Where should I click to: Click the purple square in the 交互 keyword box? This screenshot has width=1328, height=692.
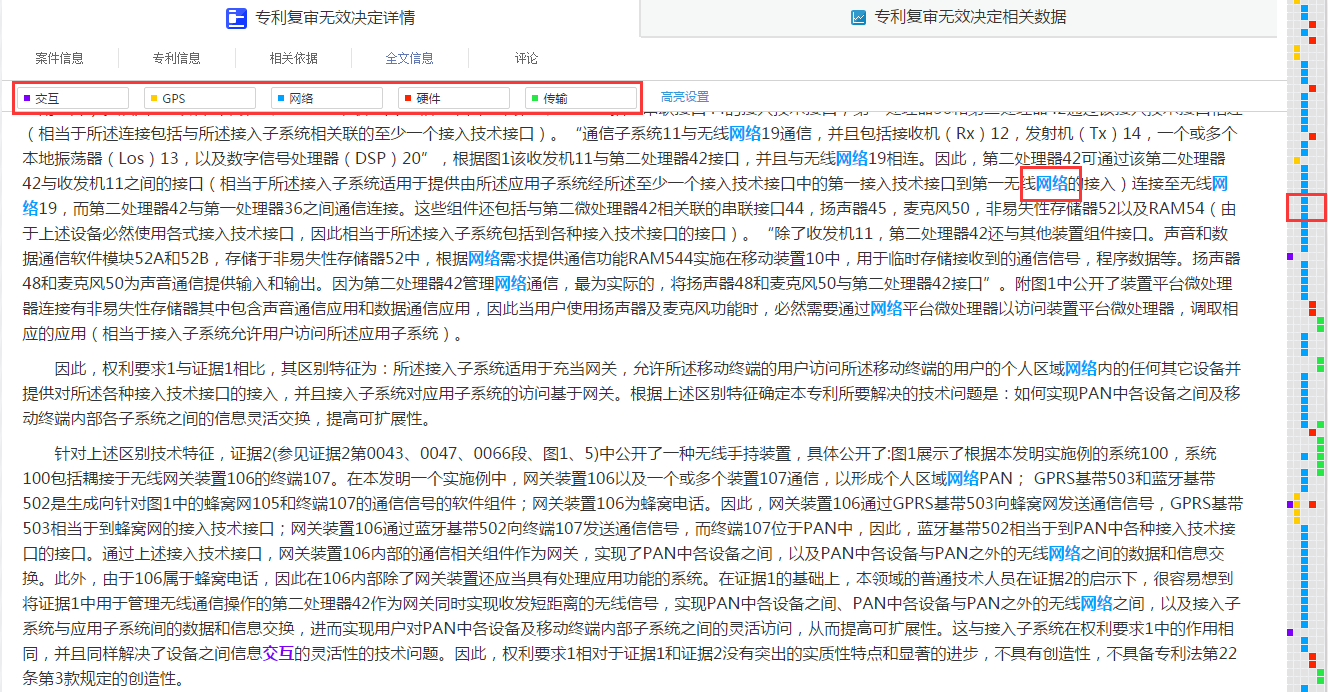[x=27, y=98]
